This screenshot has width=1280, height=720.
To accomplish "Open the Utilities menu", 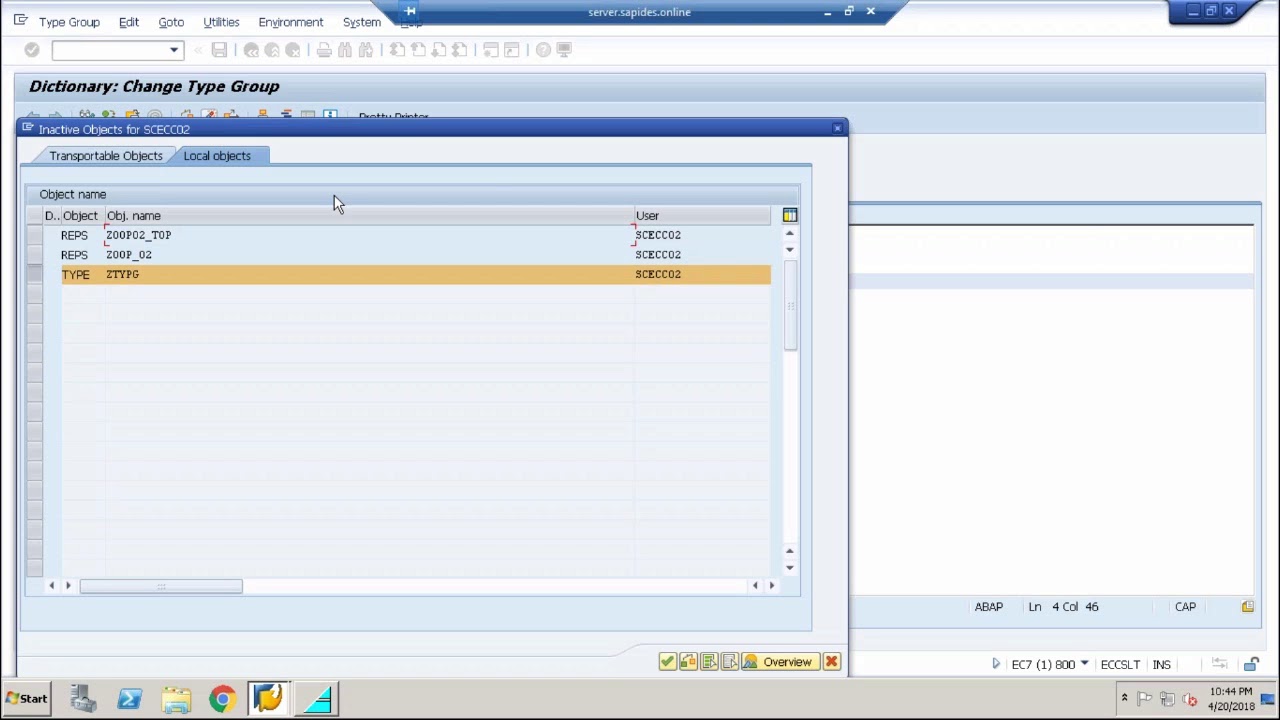I will point(221,22).
